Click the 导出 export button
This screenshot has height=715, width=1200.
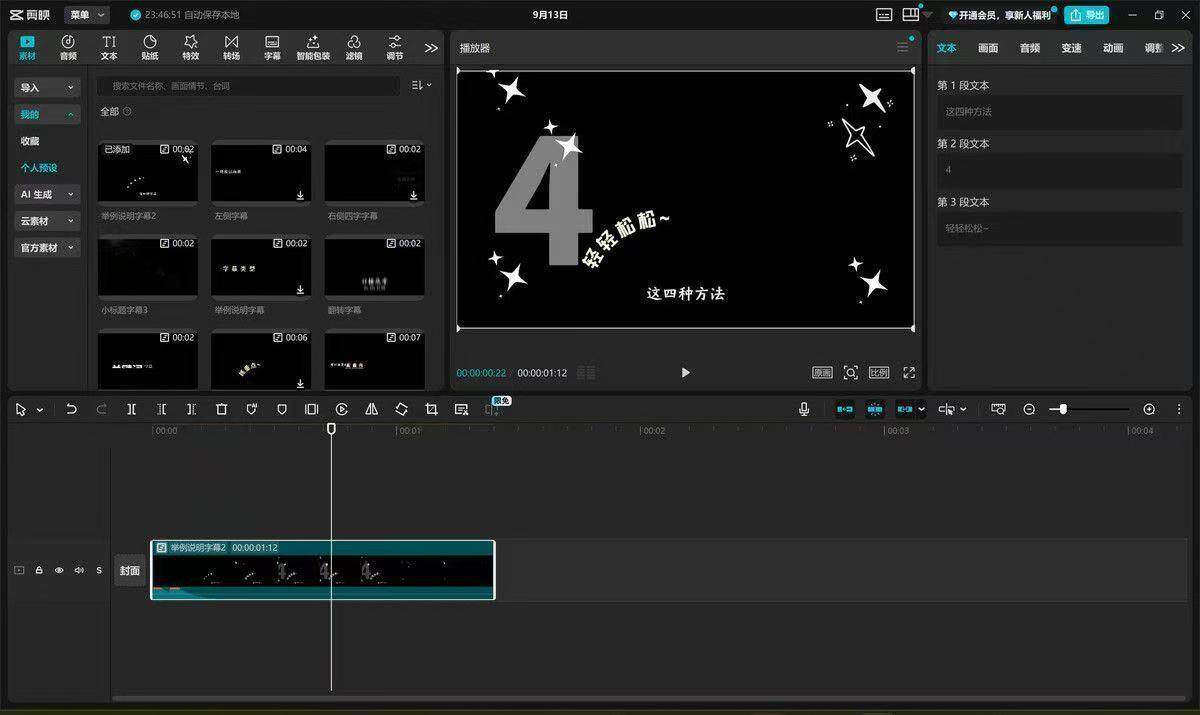point(1087,15)
